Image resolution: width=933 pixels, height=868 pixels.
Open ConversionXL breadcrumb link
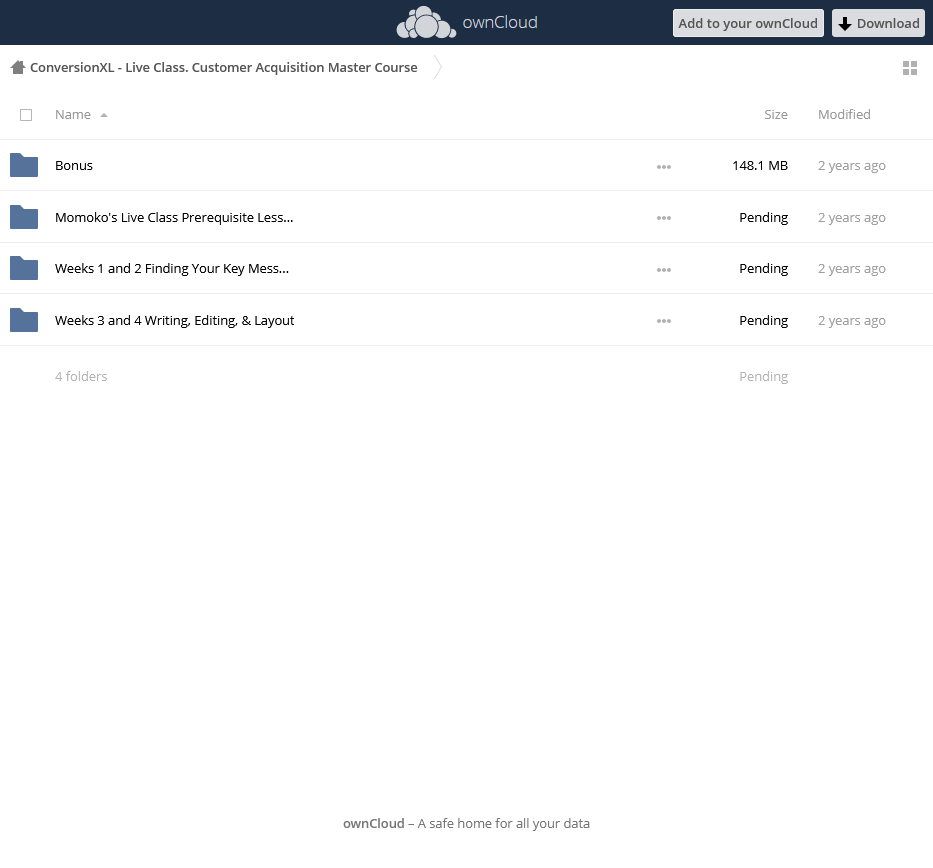pyautogui.click(x=224, y=67)
